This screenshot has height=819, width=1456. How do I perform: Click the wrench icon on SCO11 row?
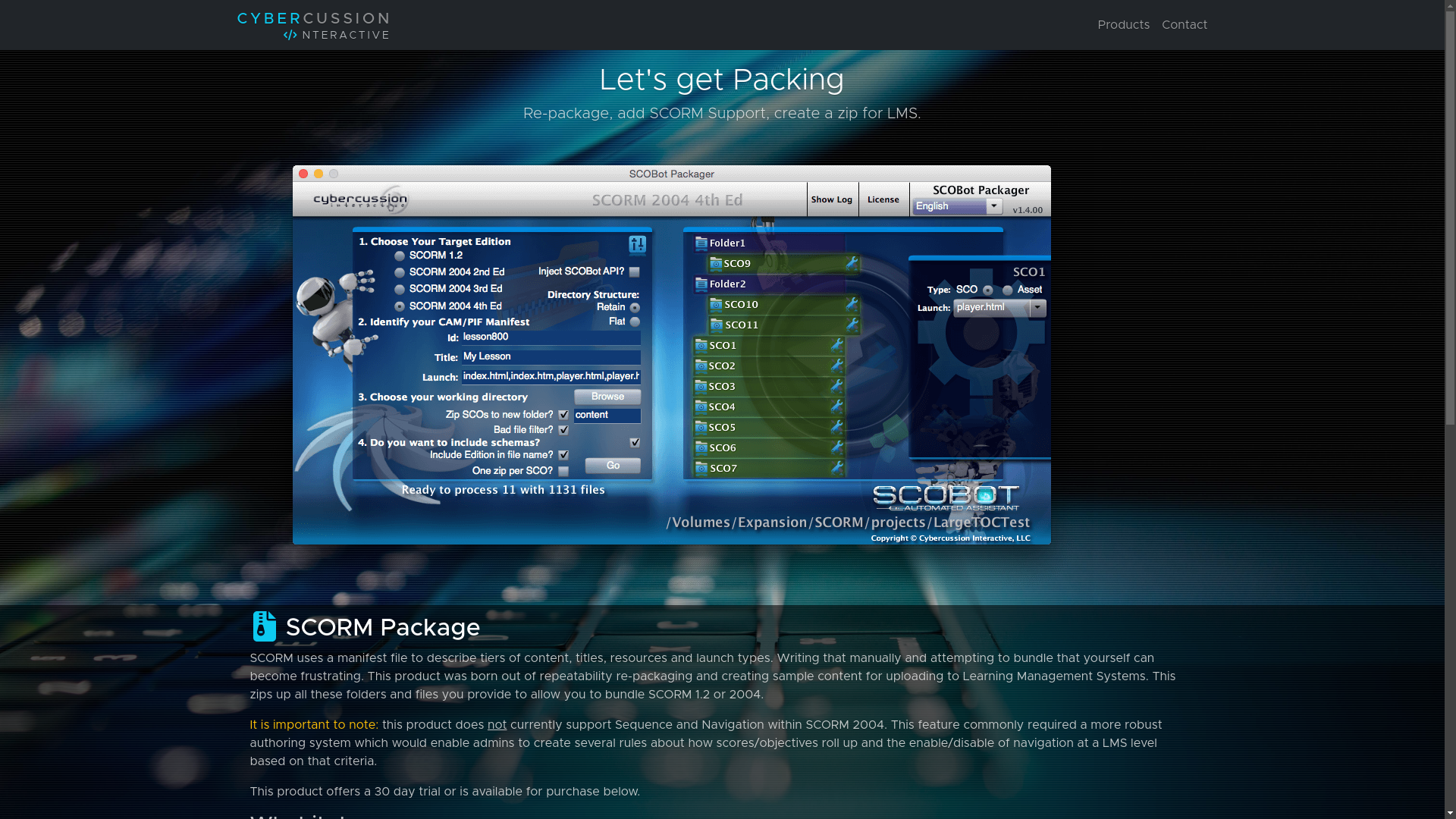852,325
